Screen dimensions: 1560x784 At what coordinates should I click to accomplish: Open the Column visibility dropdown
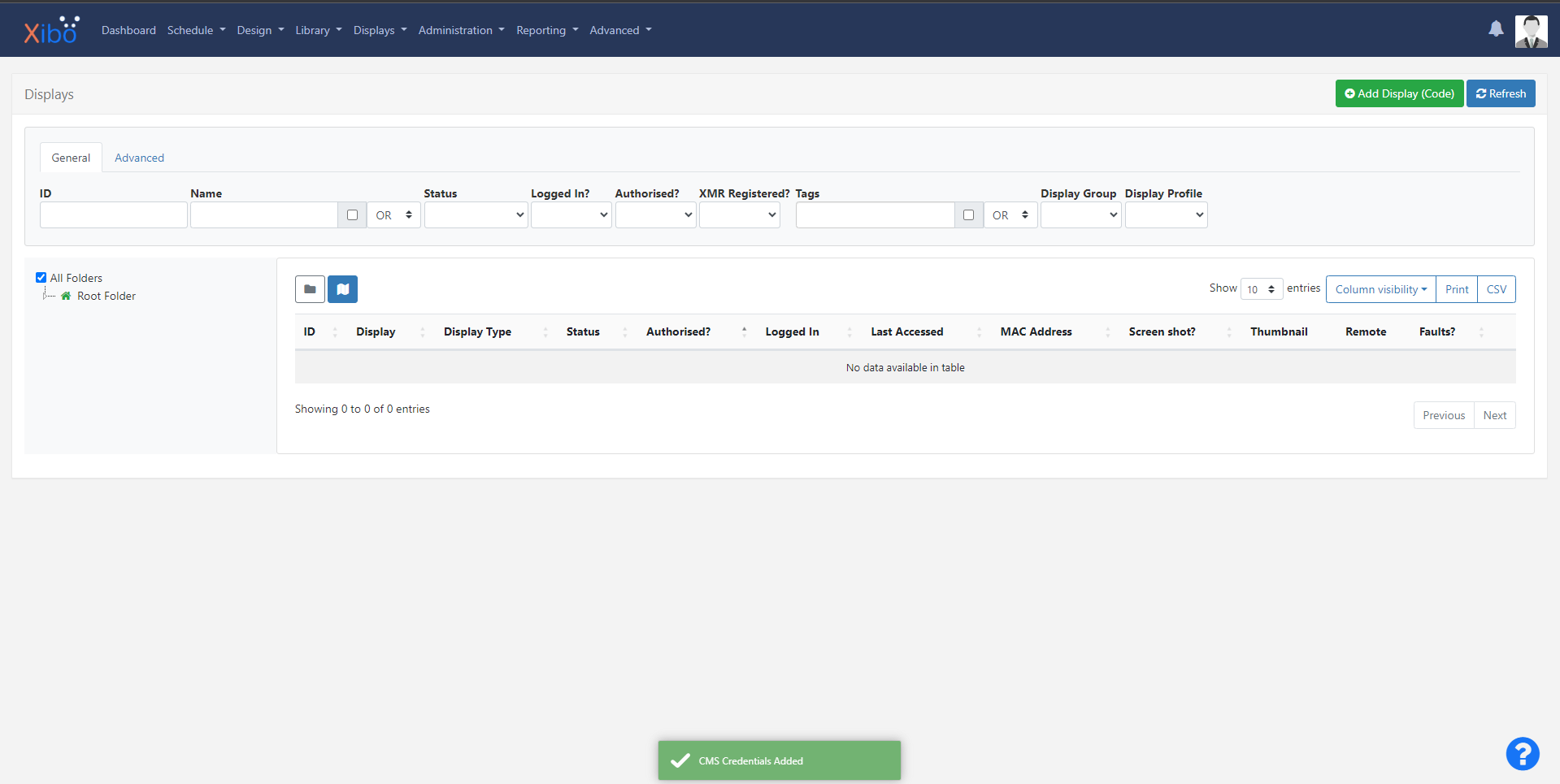coord(1380,289)
